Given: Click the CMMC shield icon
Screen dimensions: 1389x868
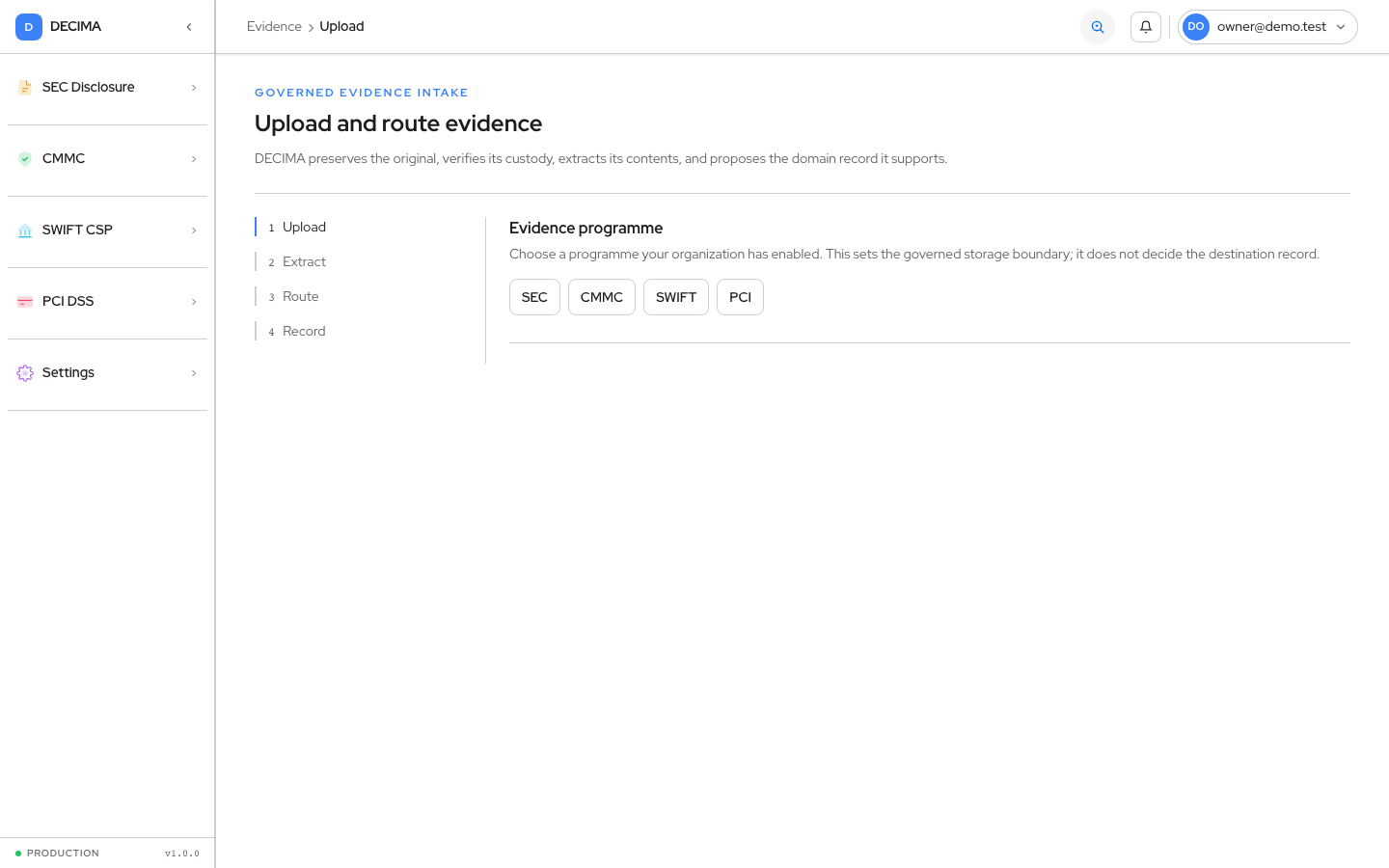Looking at the screenshot, I should (25, 159).
